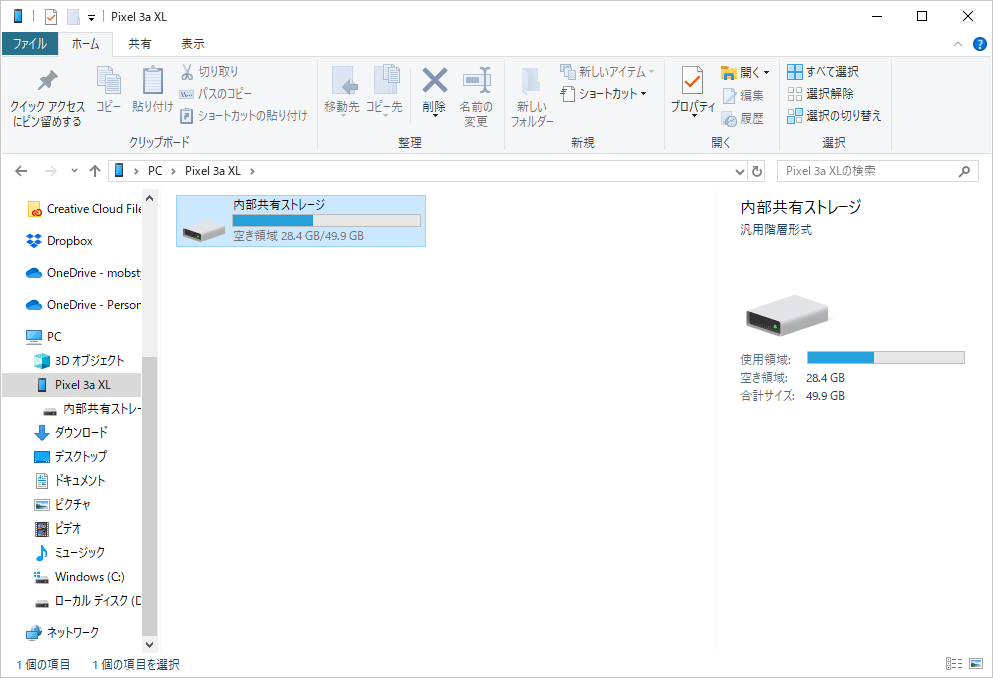Select Dropbox in navigation pane
Screen dimensions: 993x678
tap(69, 241)
